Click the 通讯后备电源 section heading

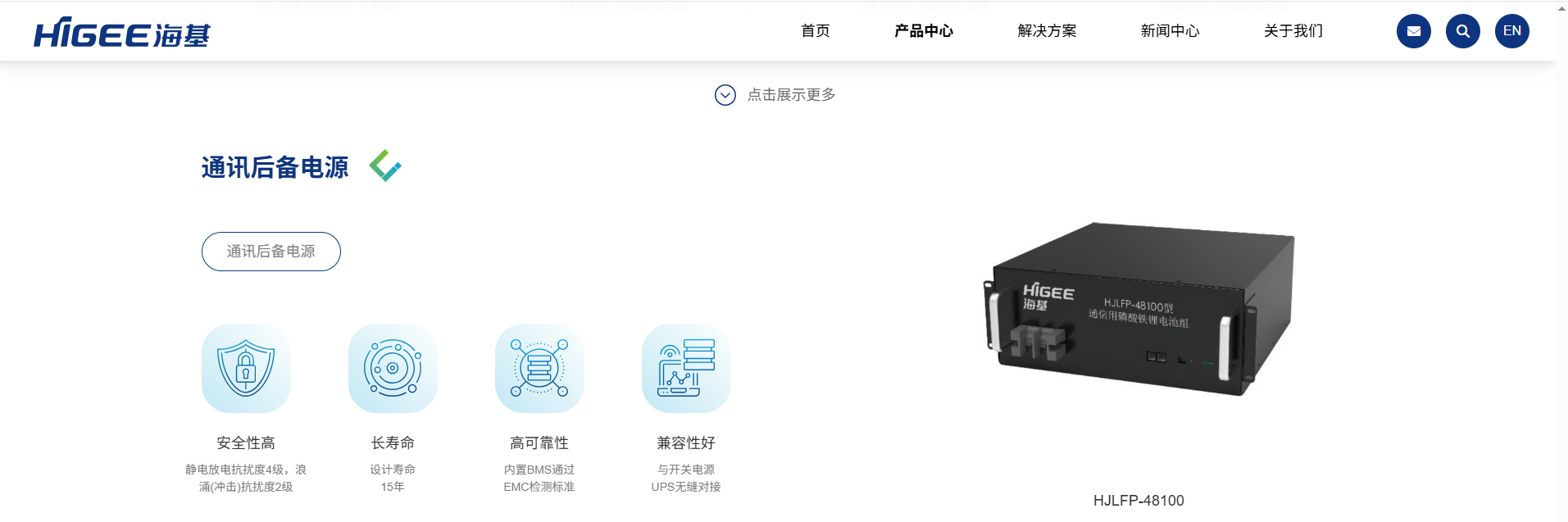[275, 167]
